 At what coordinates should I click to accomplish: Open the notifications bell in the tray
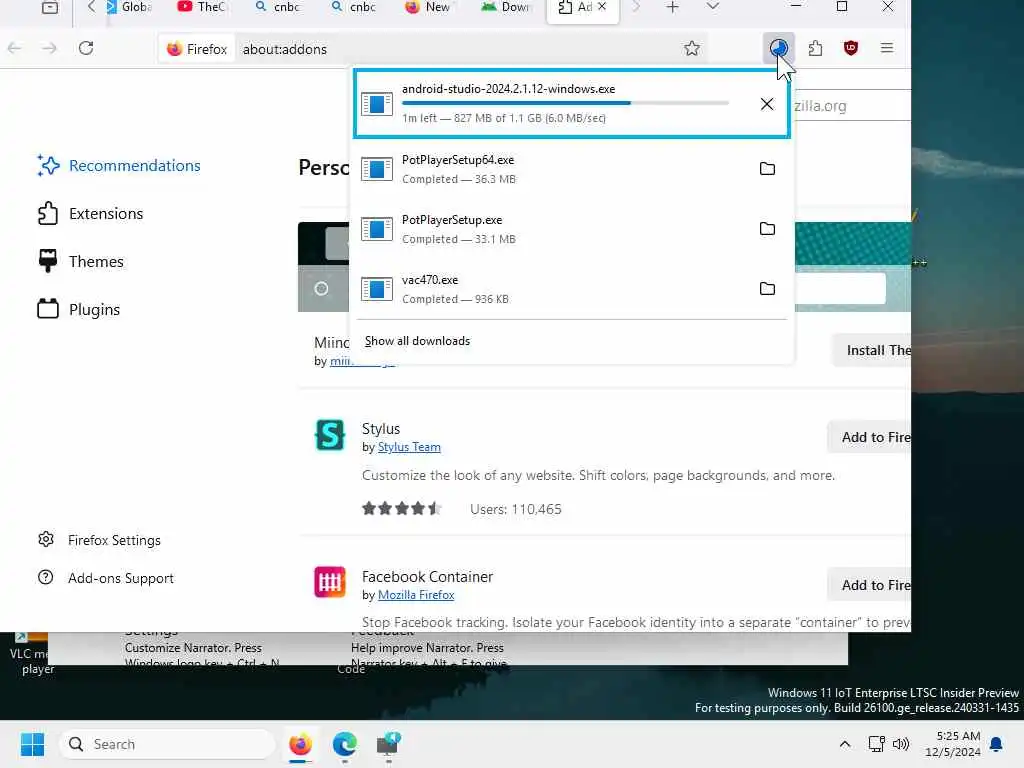997,744
